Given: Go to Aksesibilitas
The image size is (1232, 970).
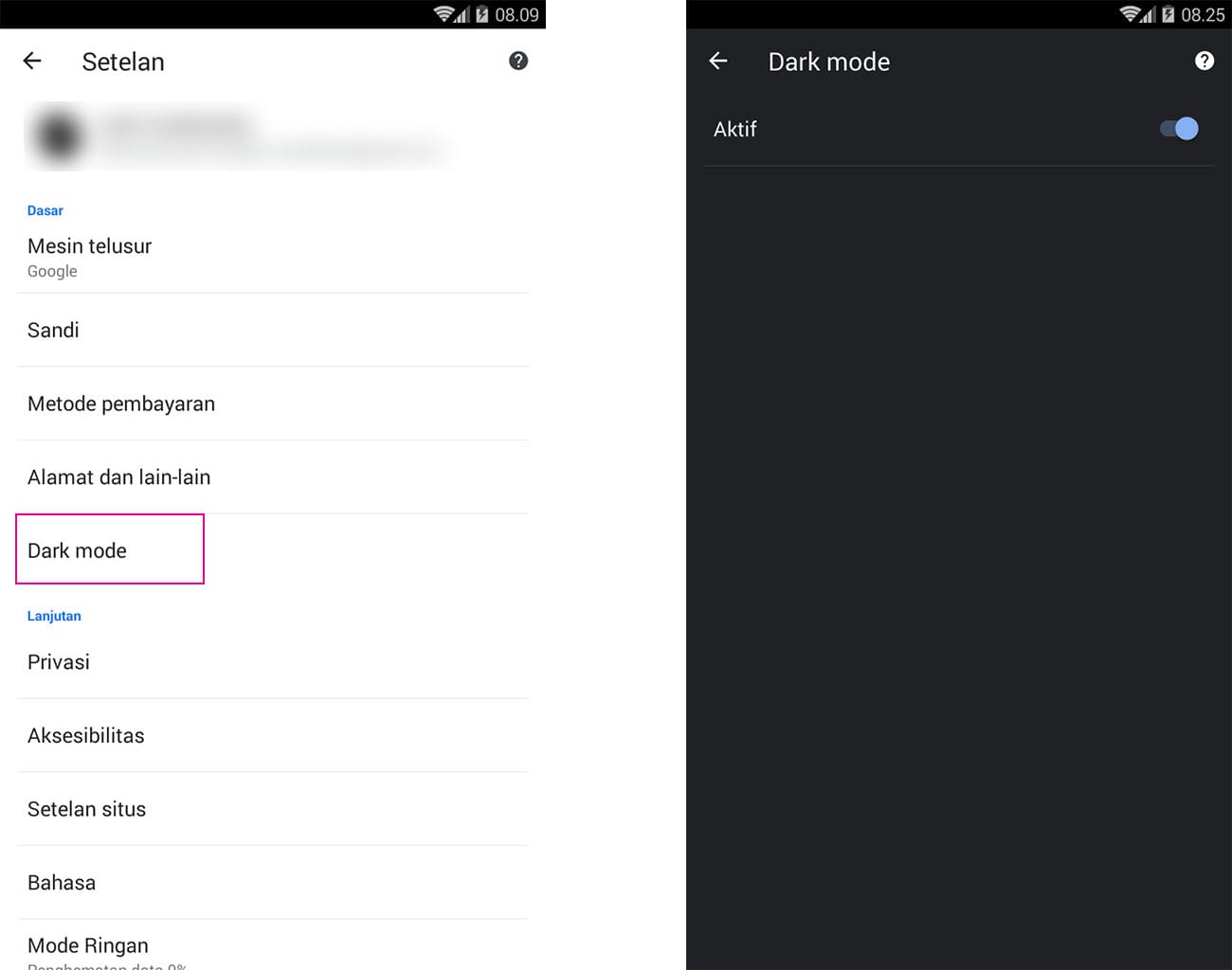Looking at the screenshot, I should [86, 736].
